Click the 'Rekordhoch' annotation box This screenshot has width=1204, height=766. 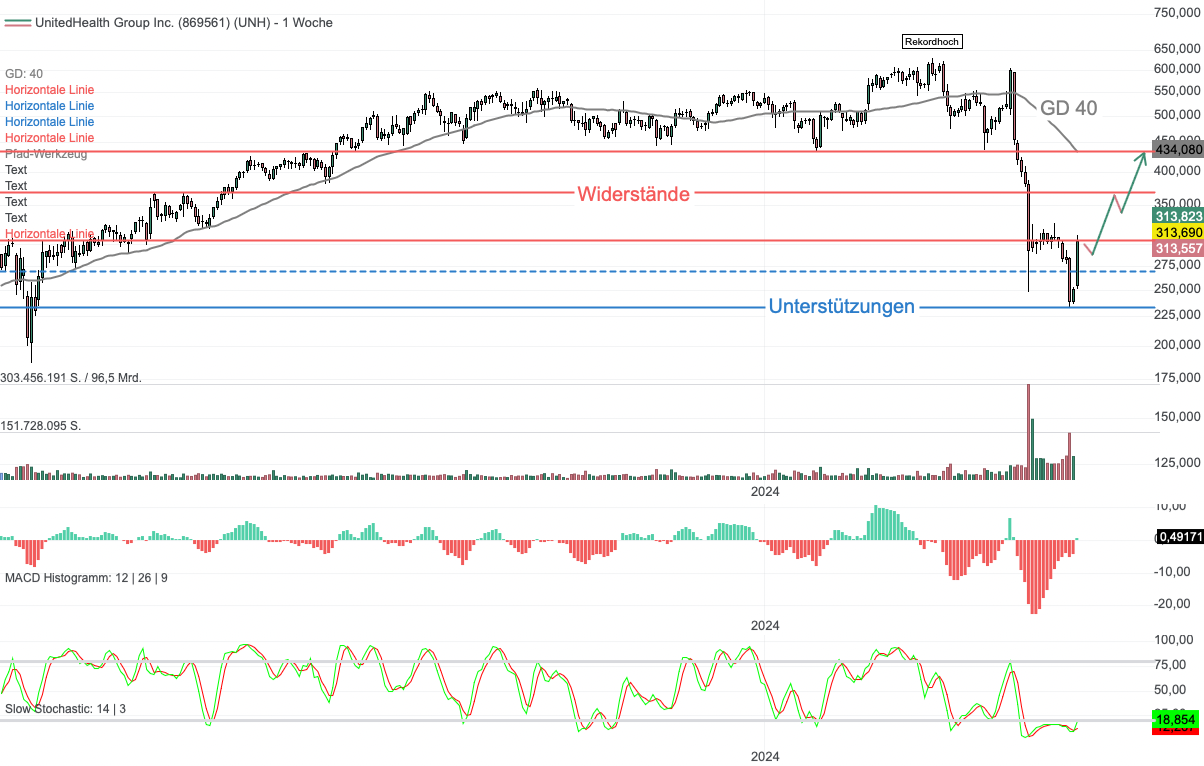click(932, 41)
